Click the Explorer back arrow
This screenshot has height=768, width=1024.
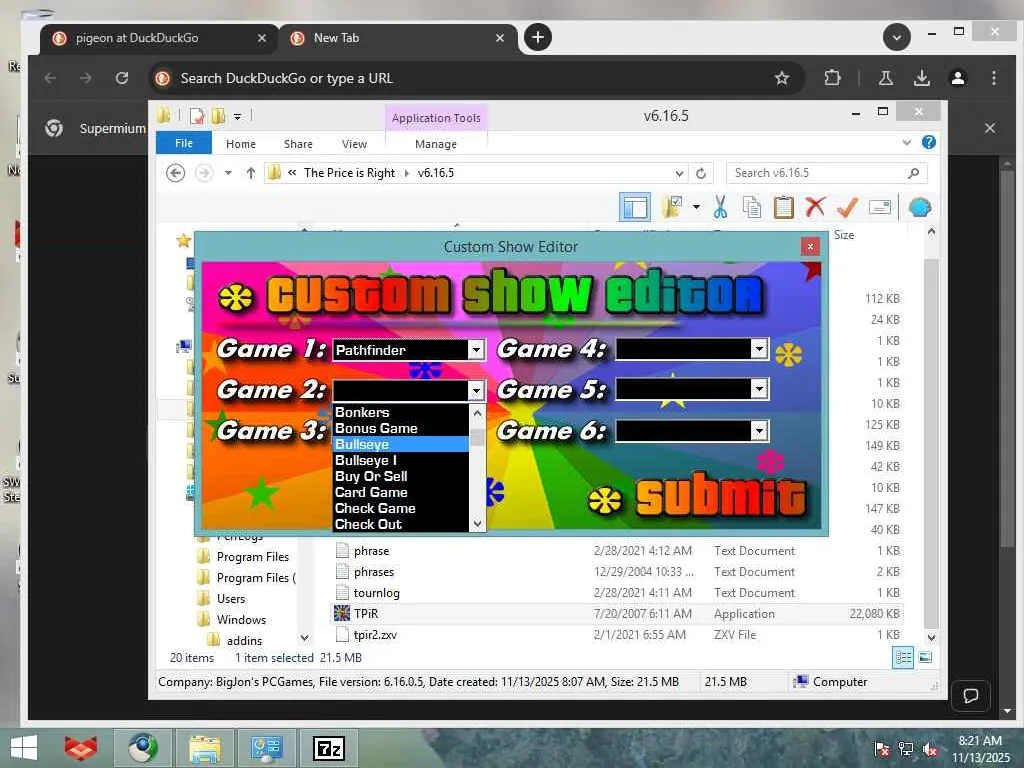pos(175,173)
